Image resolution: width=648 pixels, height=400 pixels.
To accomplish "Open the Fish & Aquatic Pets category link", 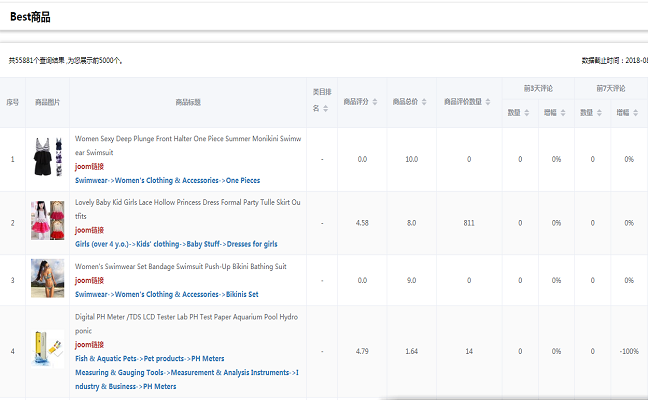I will [x=150, y=359].
